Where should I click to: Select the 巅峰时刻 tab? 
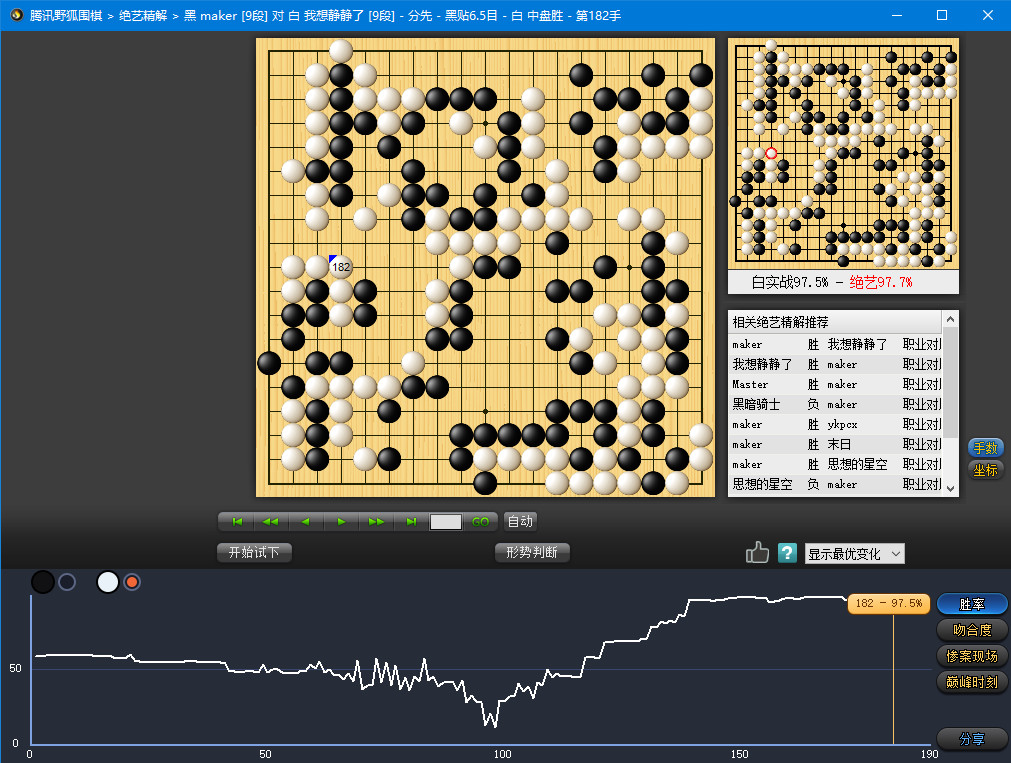[972, 682]
